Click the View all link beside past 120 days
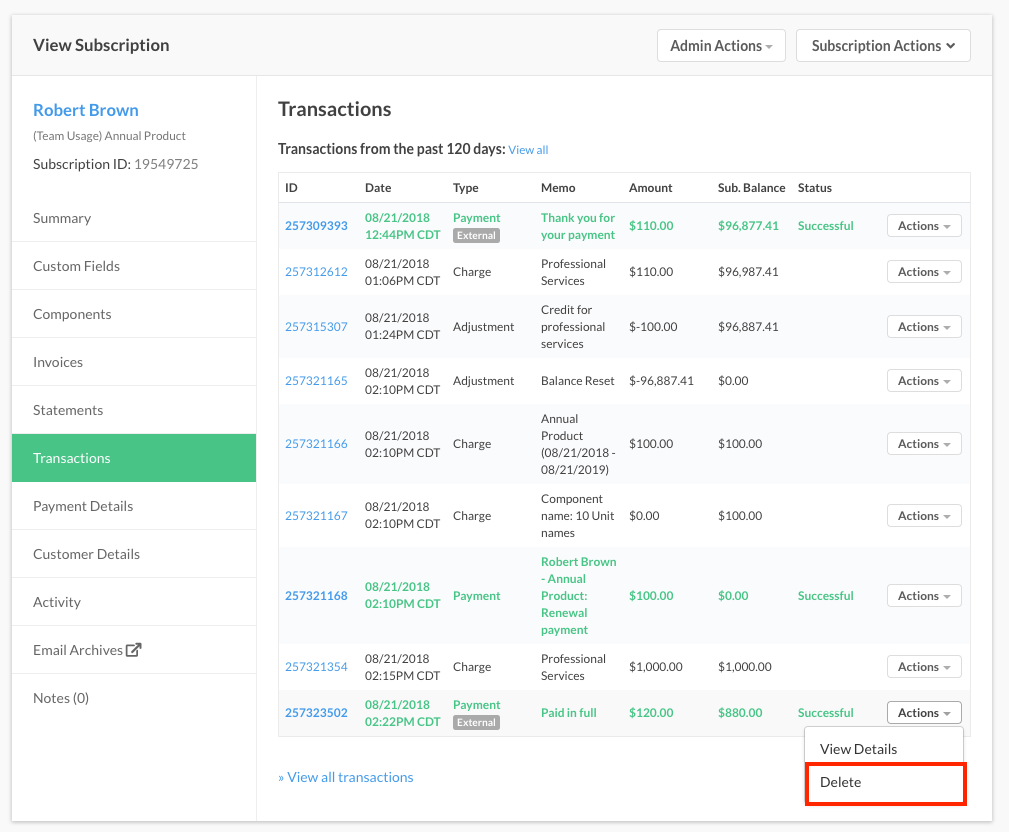The height and width of the screenshot is (832, 1009). (528, 150)
